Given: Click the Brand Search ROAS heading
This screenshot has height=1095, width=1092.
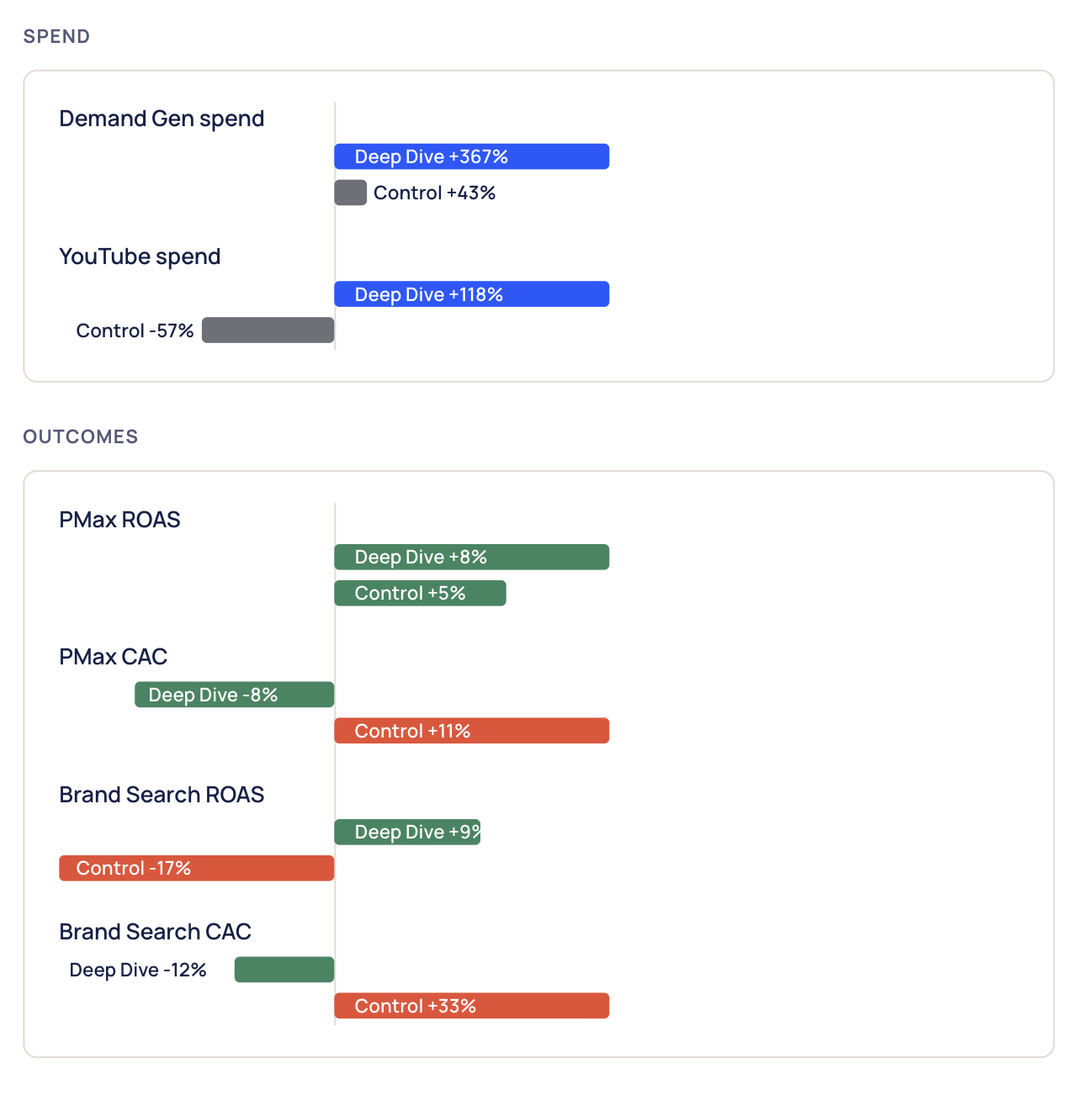Looking at the screenshot, I should click(x=162, y=795).
